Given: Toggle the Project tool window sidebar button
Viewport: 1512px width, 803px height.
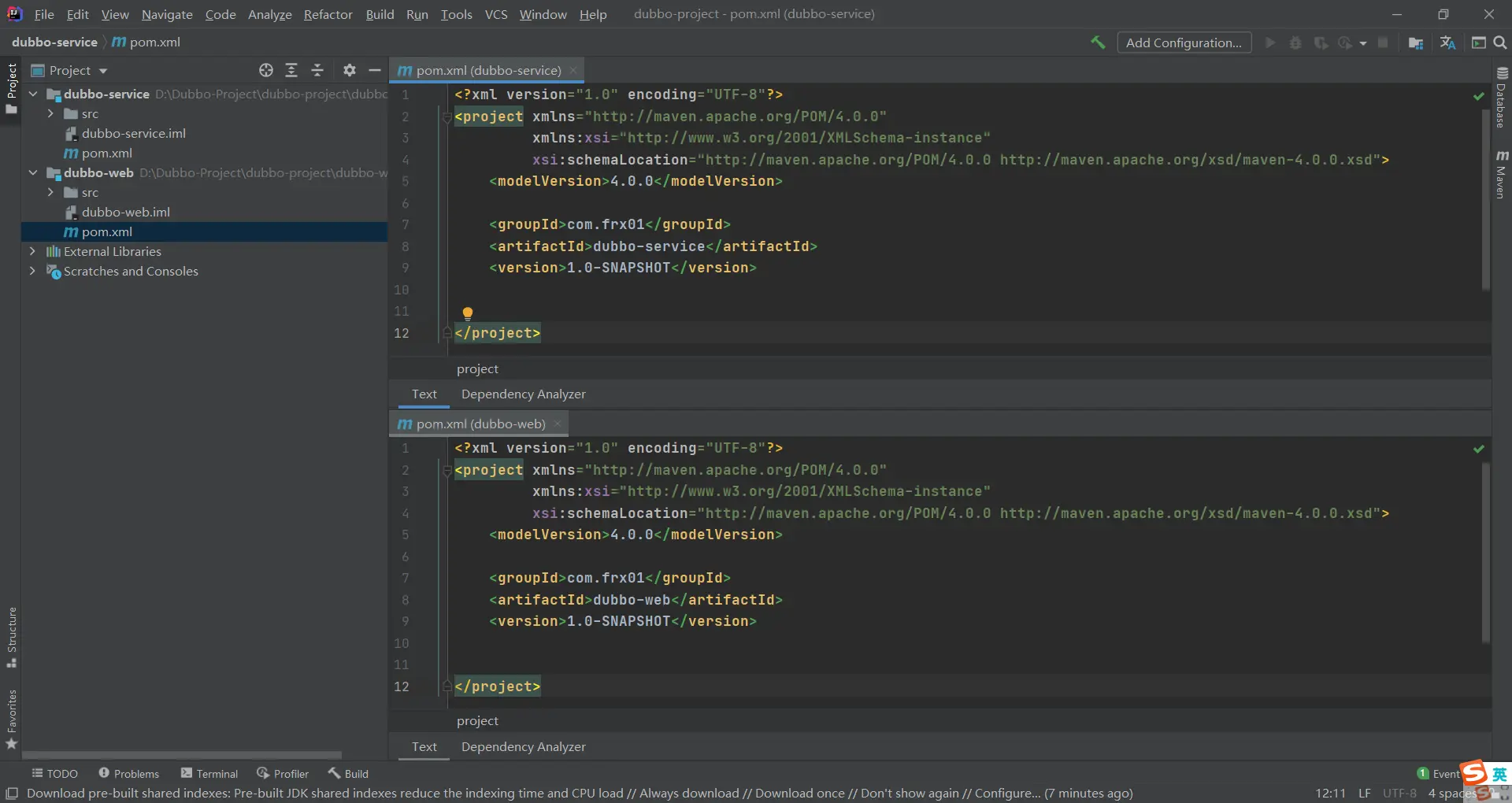Looking at the screenshot, I should 11,88.
